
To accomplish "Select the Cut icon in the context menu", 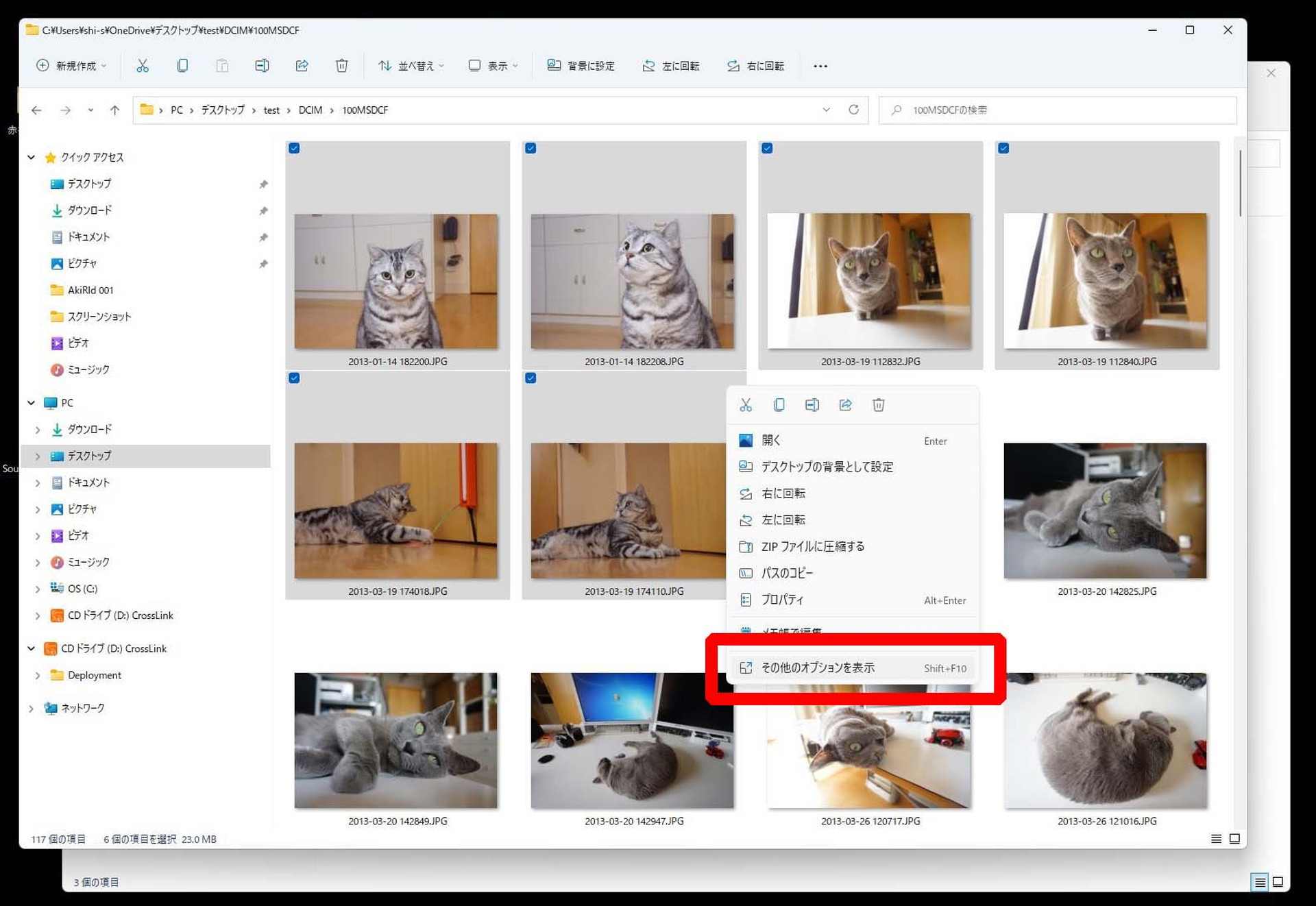I will (746, 405).
